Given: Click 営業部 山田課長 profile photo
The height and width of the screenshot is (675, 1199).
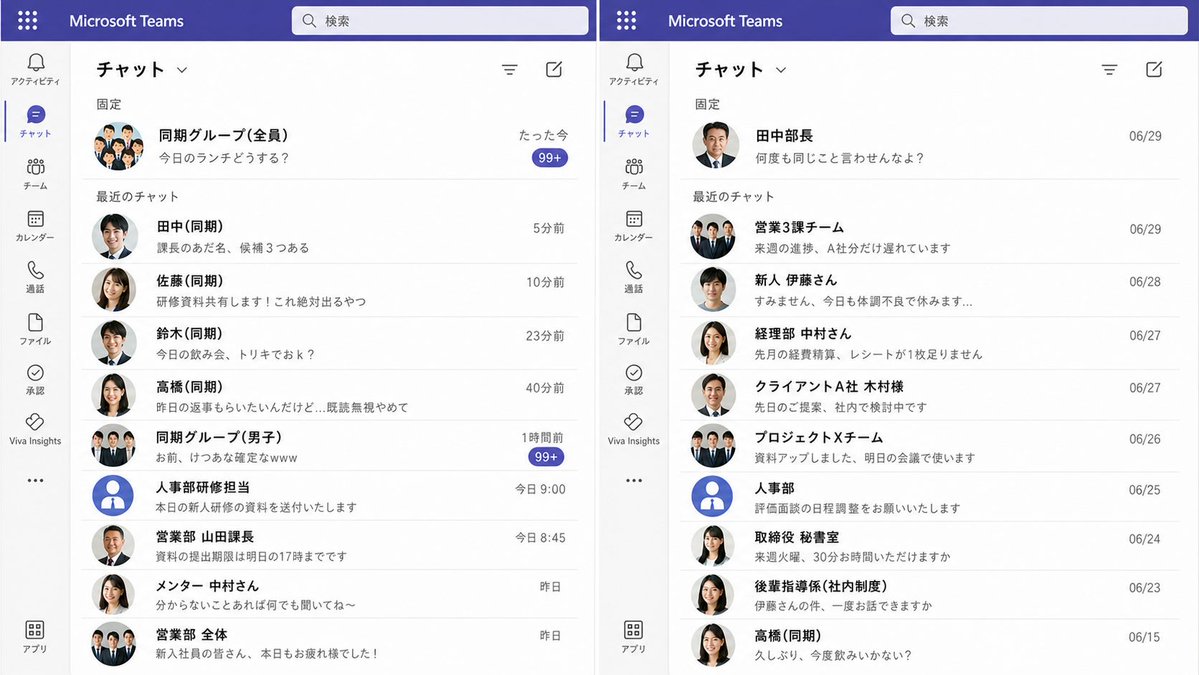Looking at the screenshot, I should pyautogui.click(x=113, y=545).
